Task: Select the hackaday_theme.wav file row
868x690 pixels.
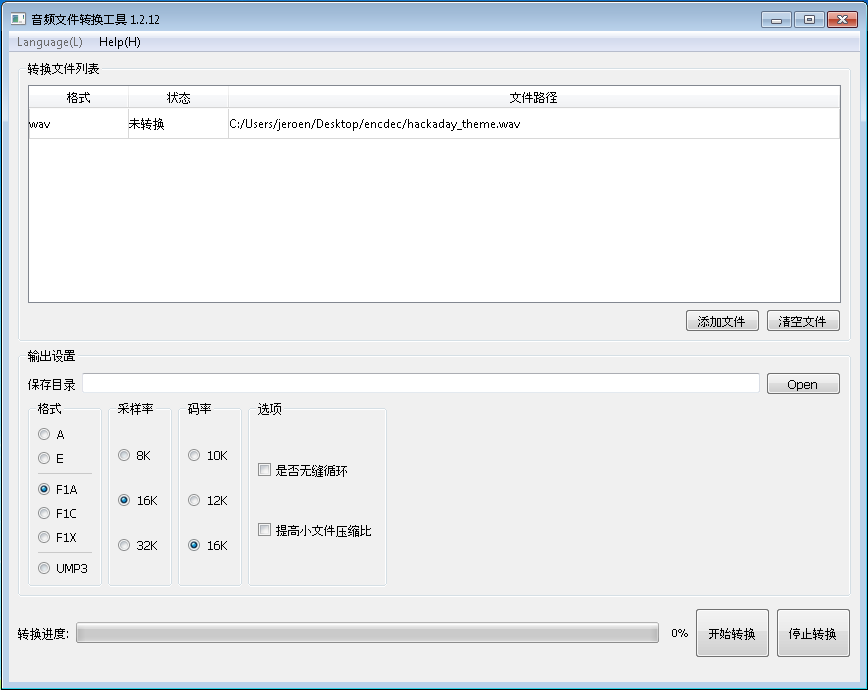Action: point(374,125)
